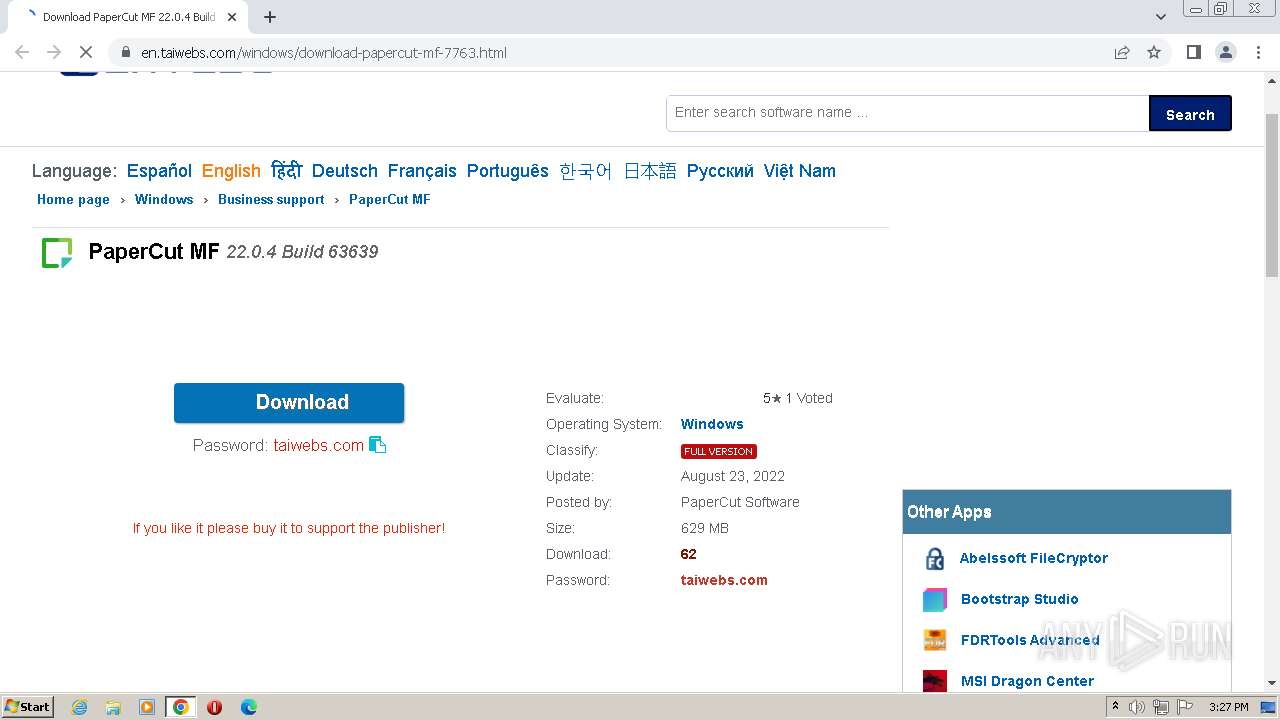Show hidden system tray icons
The width and height of the screenshot is (1280, 720).
click(x=1115, y=707)
